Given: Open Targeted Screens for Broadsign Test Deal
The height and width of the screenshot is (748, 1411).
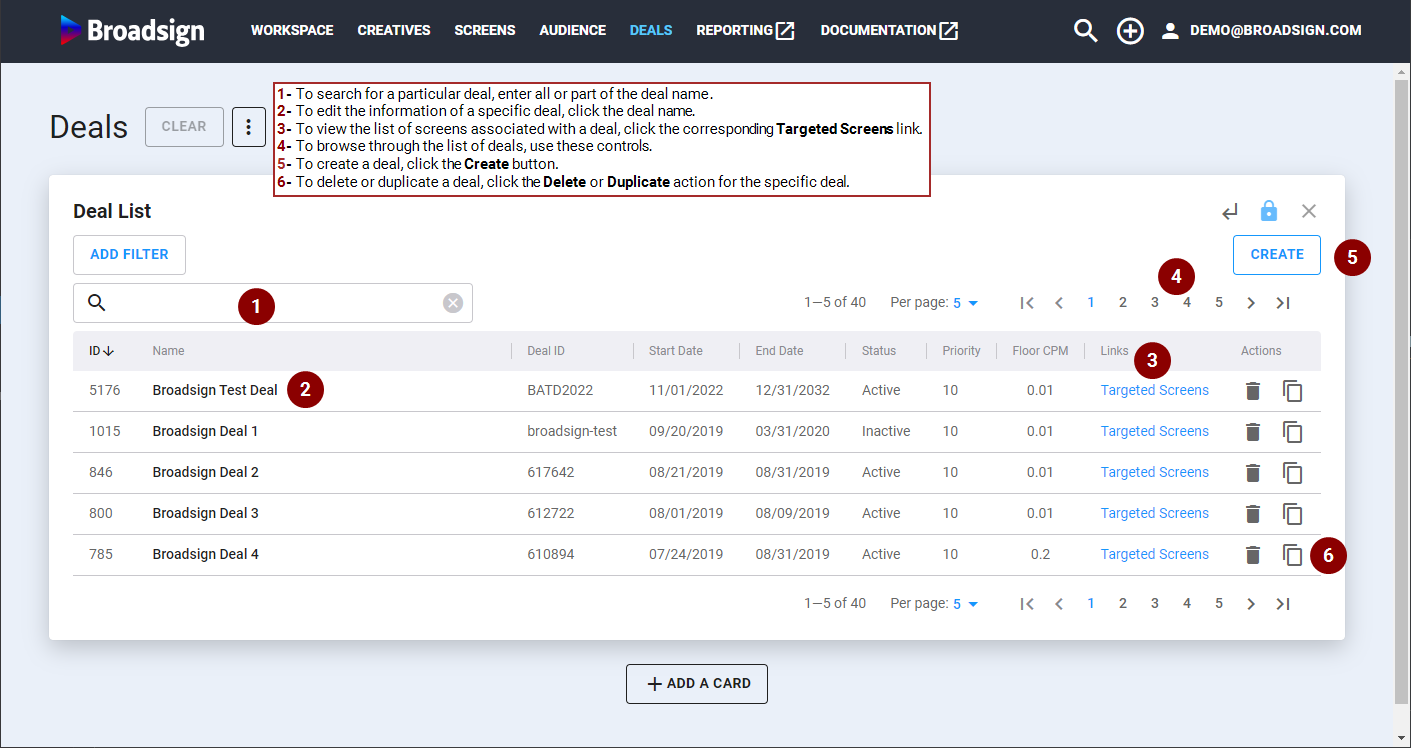Looking at the screenshot, I should point(1155,391).
